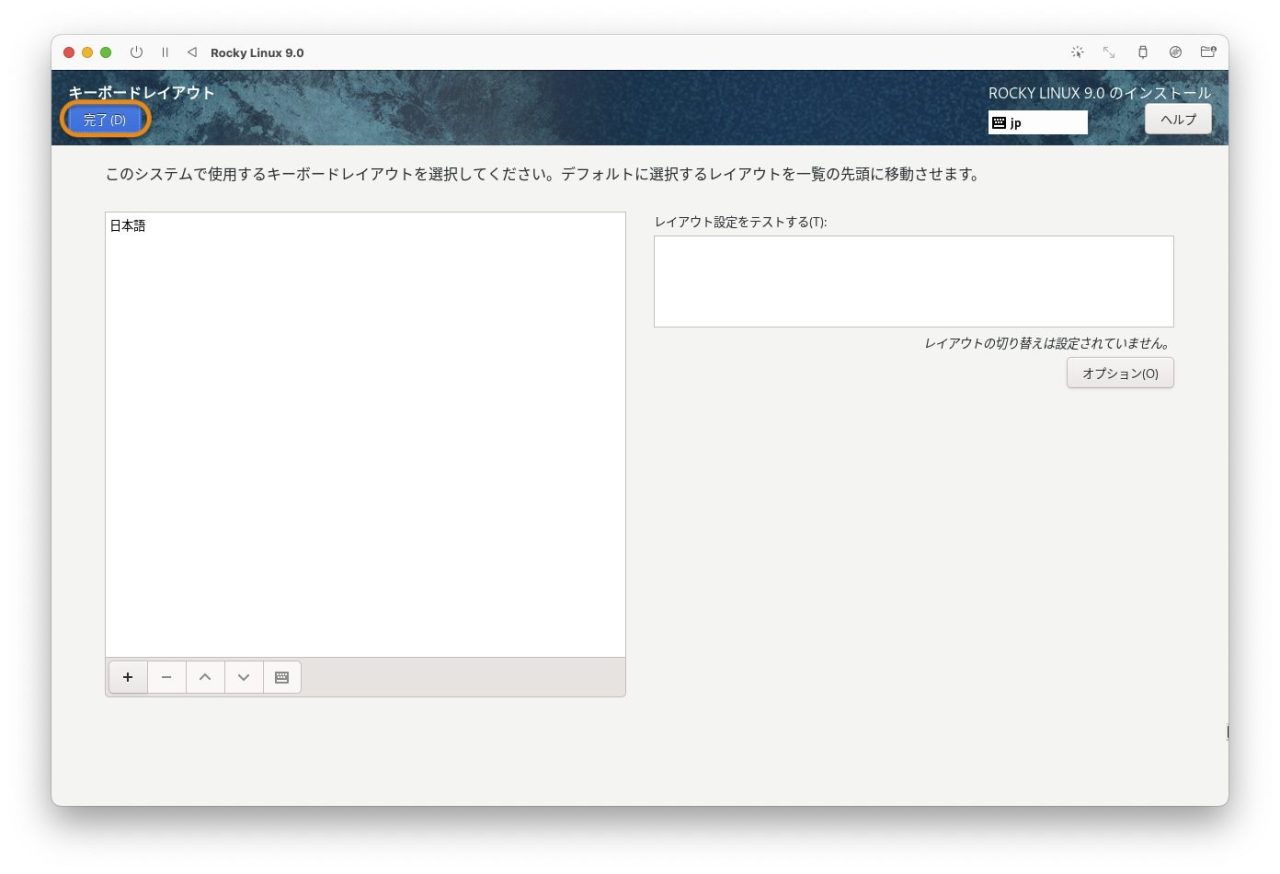Open shared folder settings in VM toolbar
This screenshot has height=874, width=1280.
pyautogui.click(x=1206, y=51)
